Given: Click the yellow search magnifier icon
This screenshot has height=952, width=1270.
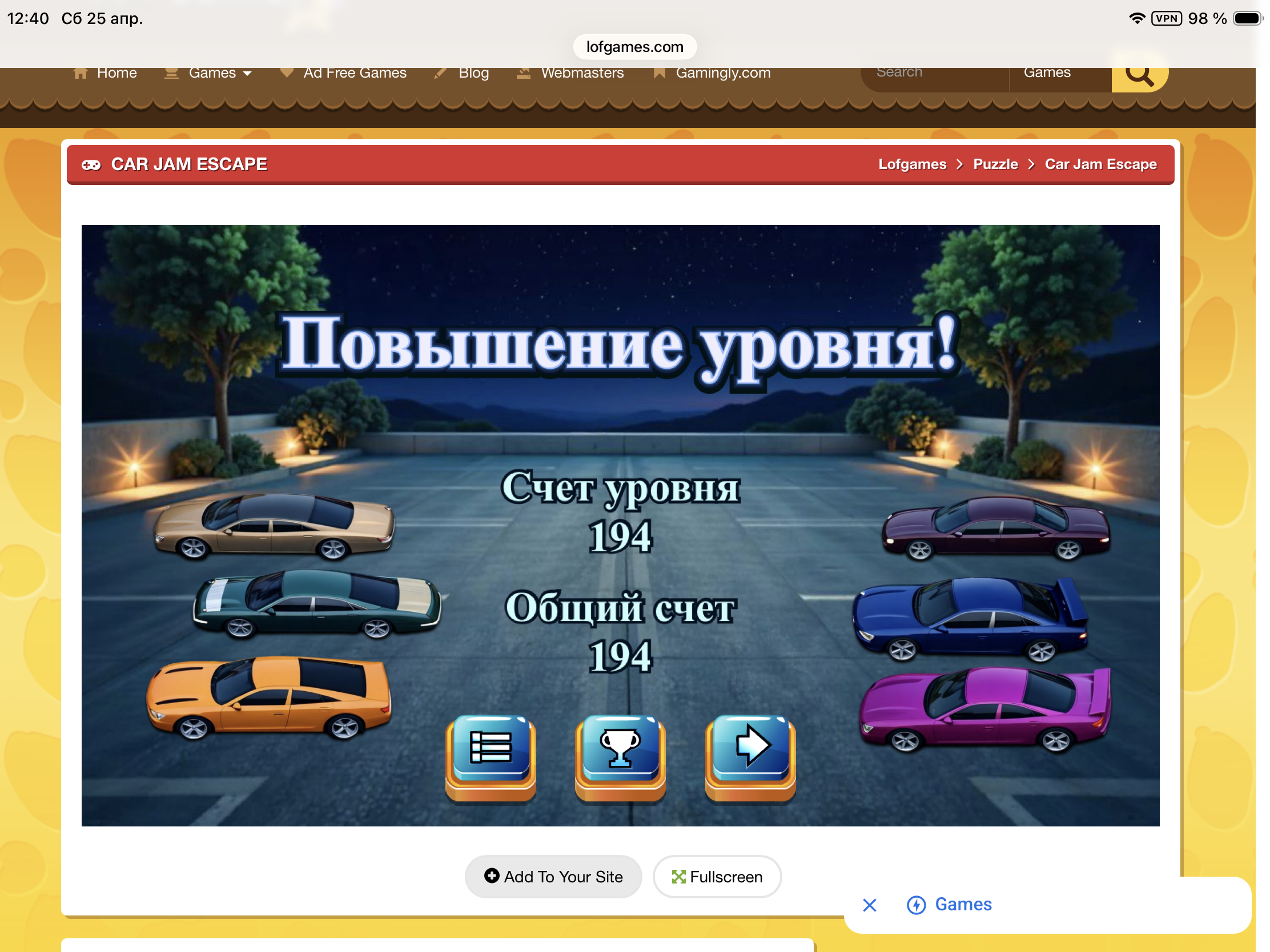Looking at the screenshot, I should (1139, 75).
